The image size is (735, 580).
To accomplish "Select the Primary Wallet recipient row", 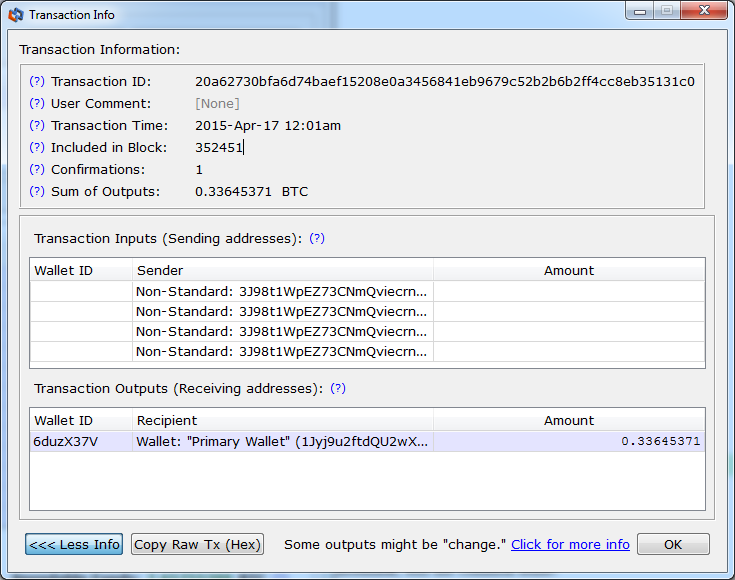I will click(x=368, y=442).
